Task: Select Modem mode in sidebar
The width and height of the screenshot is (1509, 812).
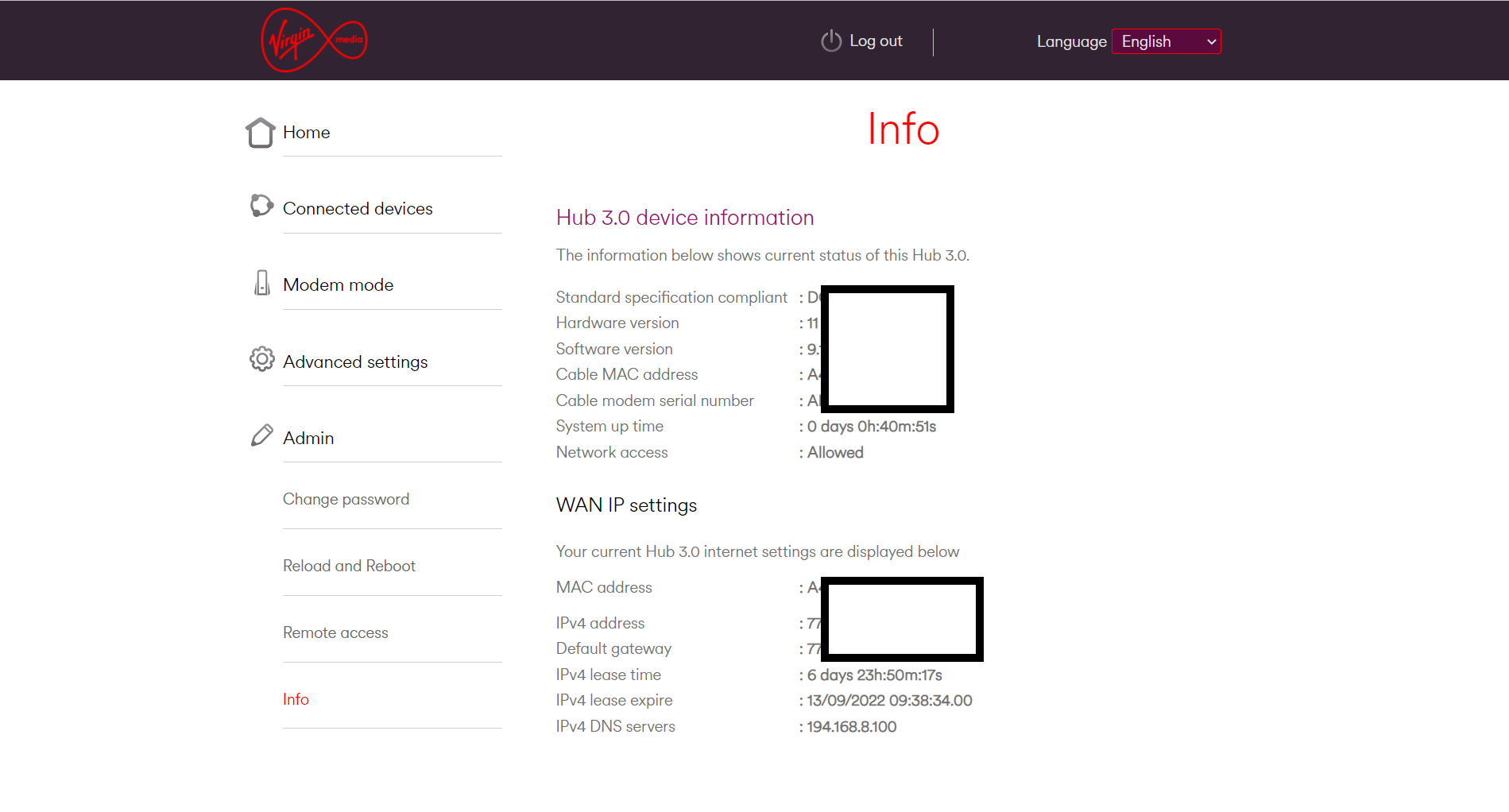Action: click(x=338, y=285)
